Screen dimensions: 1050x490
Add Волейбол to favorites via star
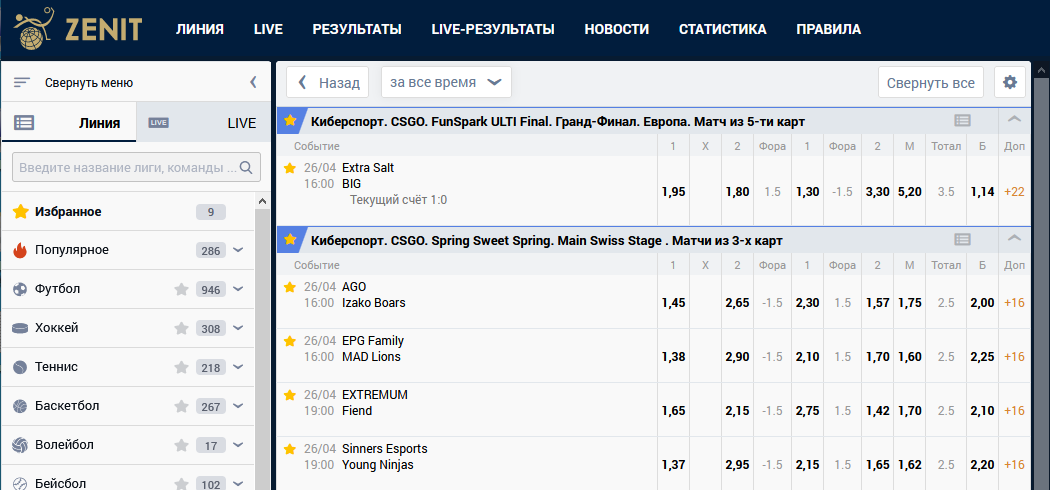click(181, 444)
